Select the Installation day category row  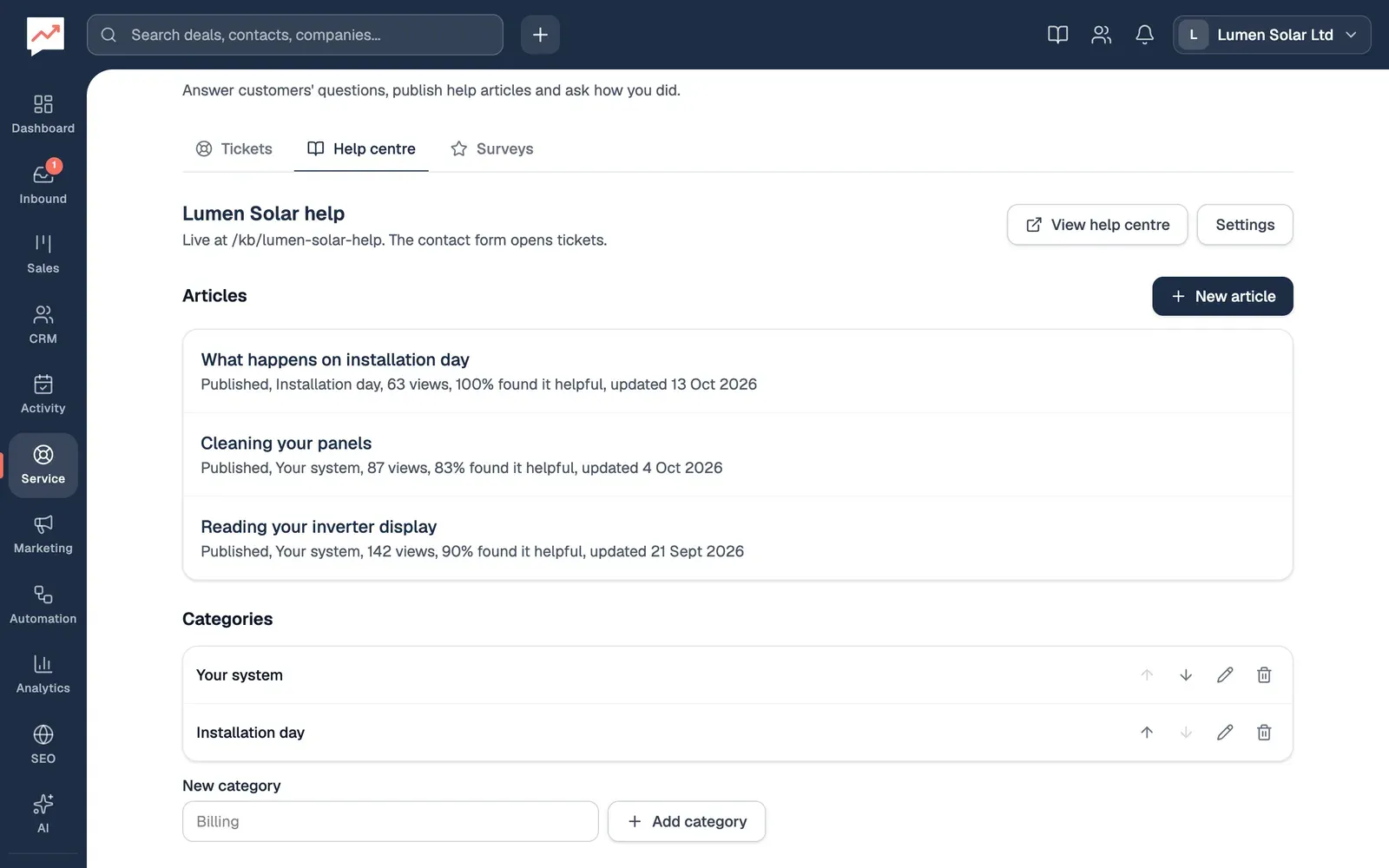point(738,733)
